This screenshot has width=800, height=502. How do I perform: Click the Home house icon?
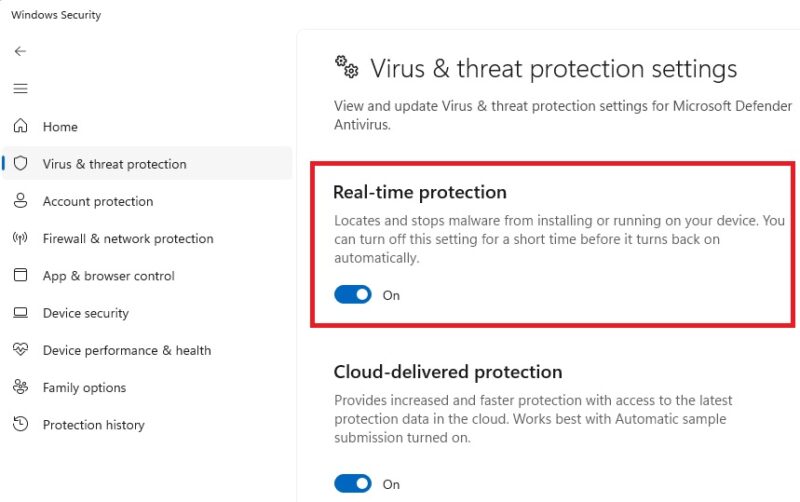point(20,126)
